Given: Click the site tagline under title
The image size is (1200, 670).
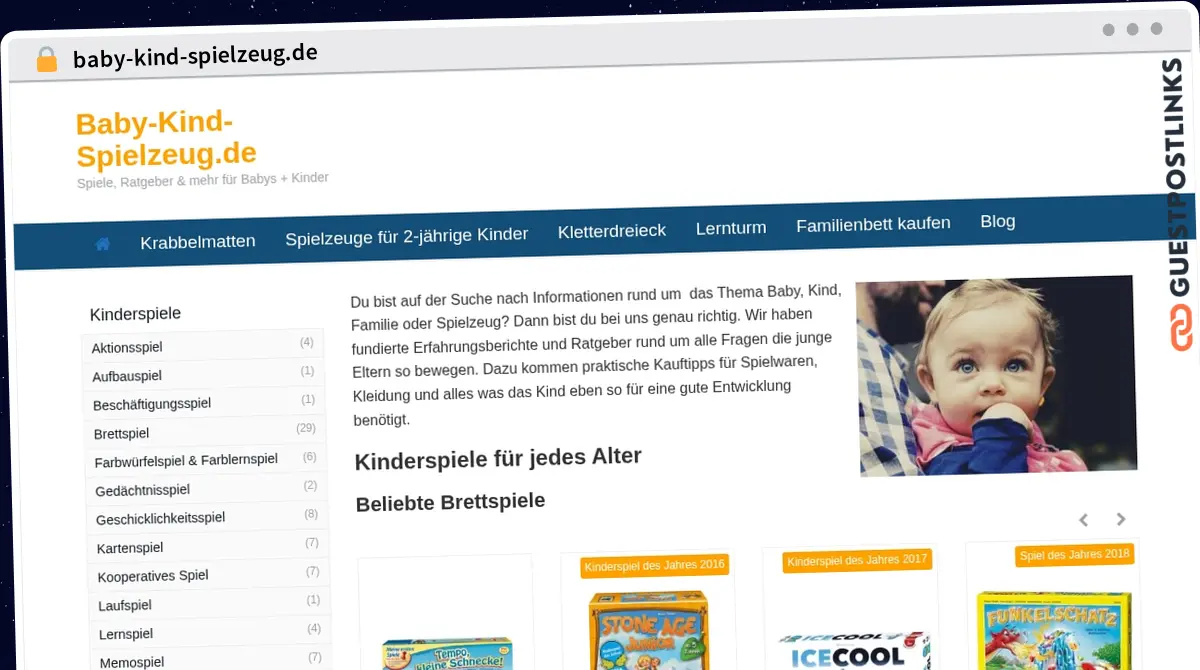Looking at the screenshot, I should 203,181.
